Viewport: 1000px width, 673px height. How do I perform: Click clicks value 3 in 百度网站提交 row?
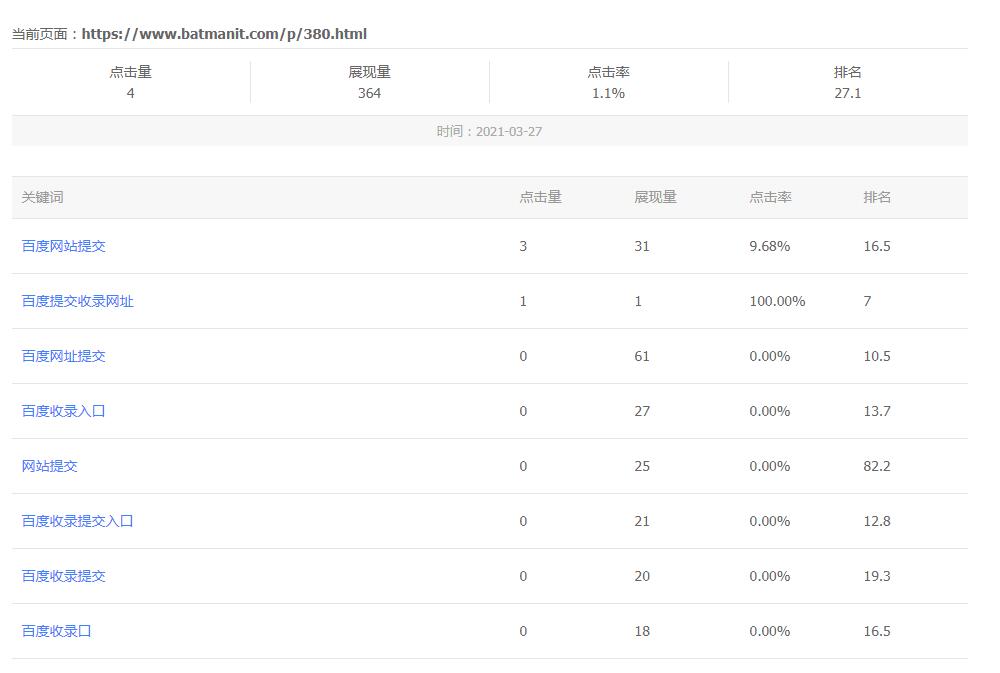(x=523, y=246)
